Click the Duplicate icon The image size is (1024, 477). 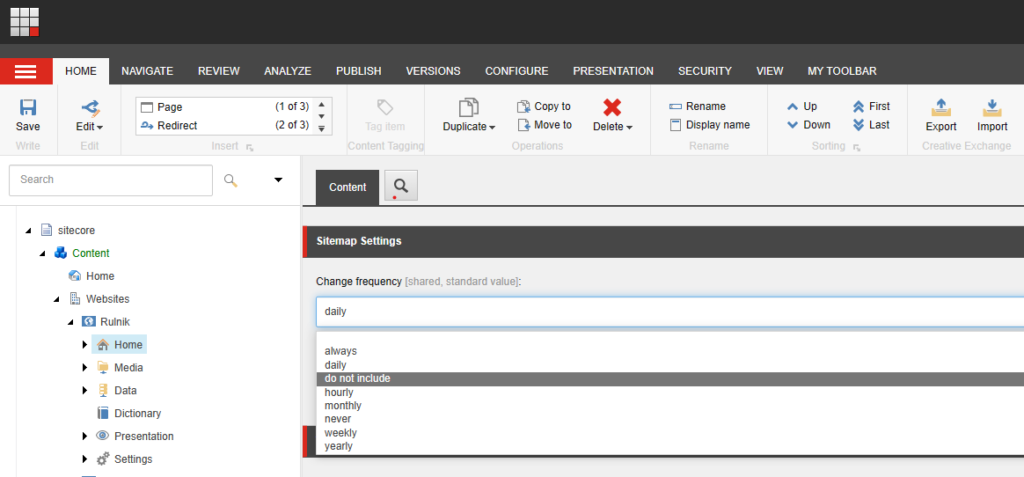[x=468, y=108]
